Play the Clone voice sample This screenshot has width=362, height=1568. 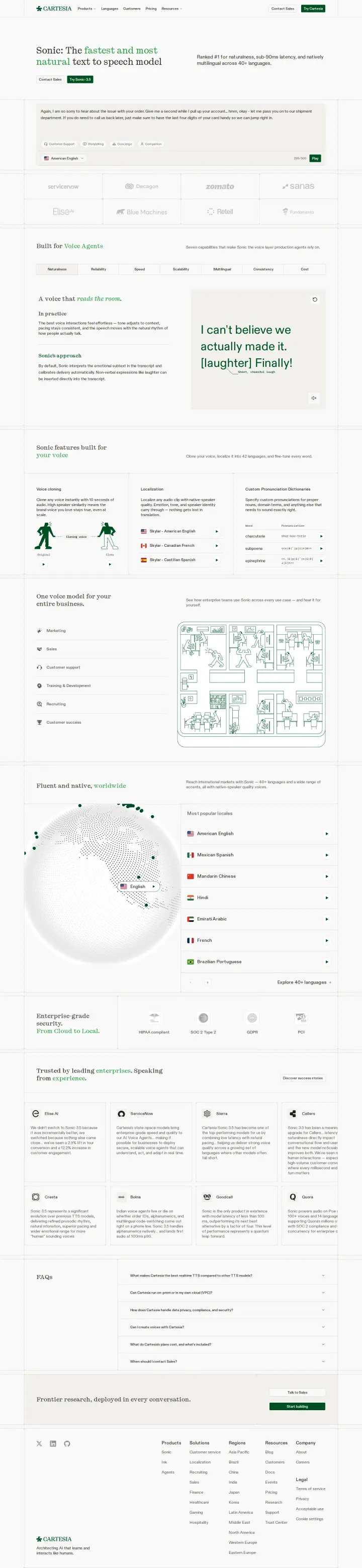coord(110,564)
